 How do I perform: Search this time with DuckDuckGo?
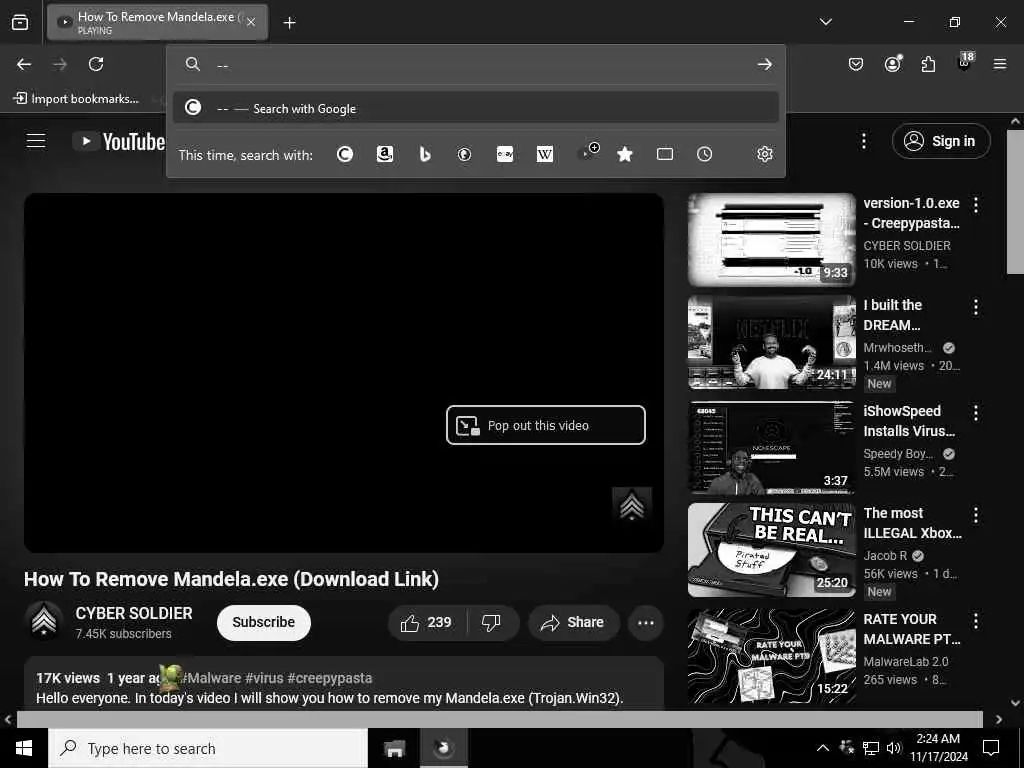click(x=464, y=154)
